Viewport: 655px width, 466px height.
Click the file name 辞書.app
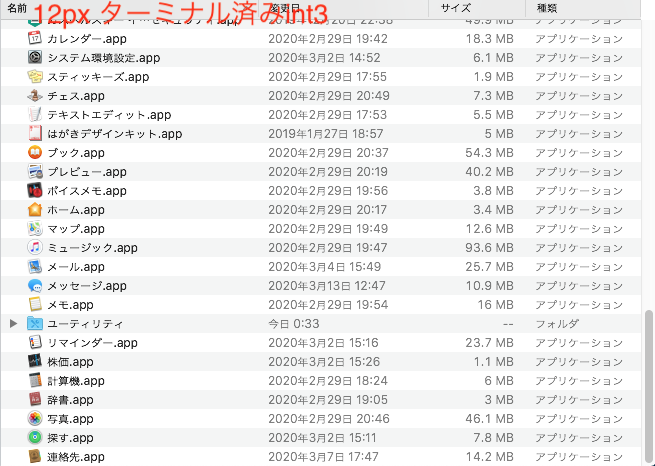point(70,400)
